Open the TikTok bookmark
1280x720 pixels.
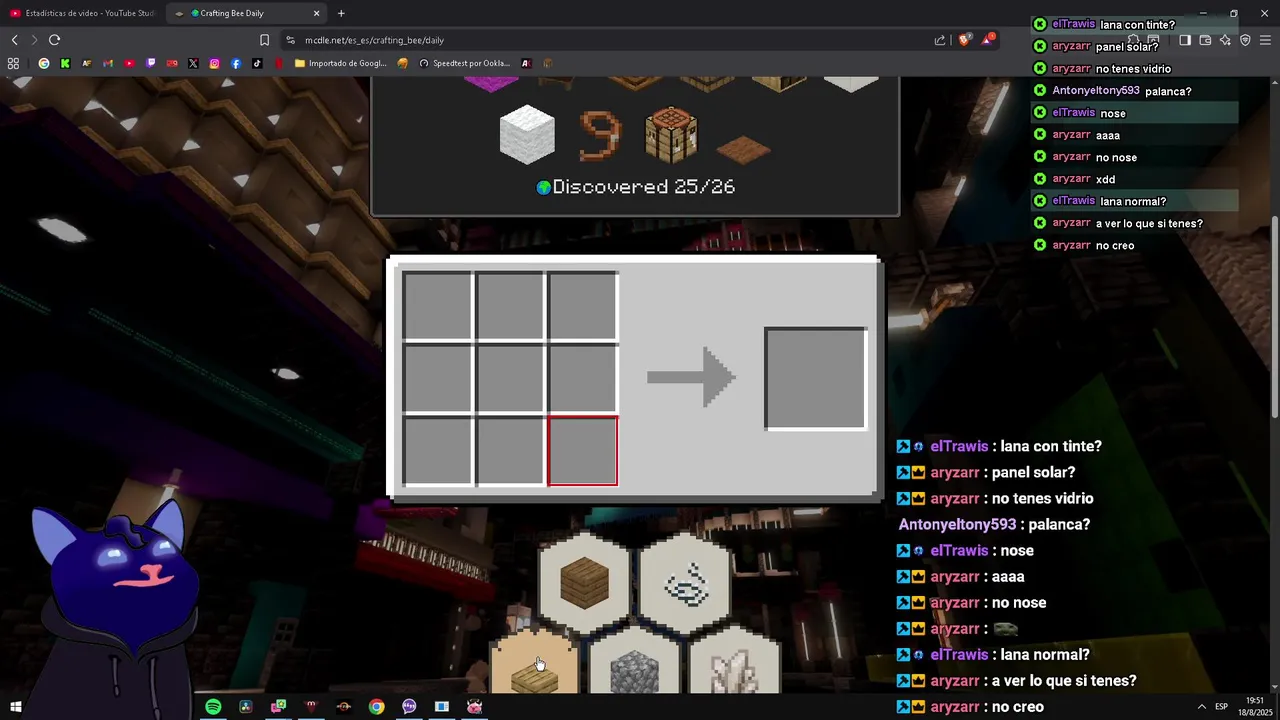point(257,63)
